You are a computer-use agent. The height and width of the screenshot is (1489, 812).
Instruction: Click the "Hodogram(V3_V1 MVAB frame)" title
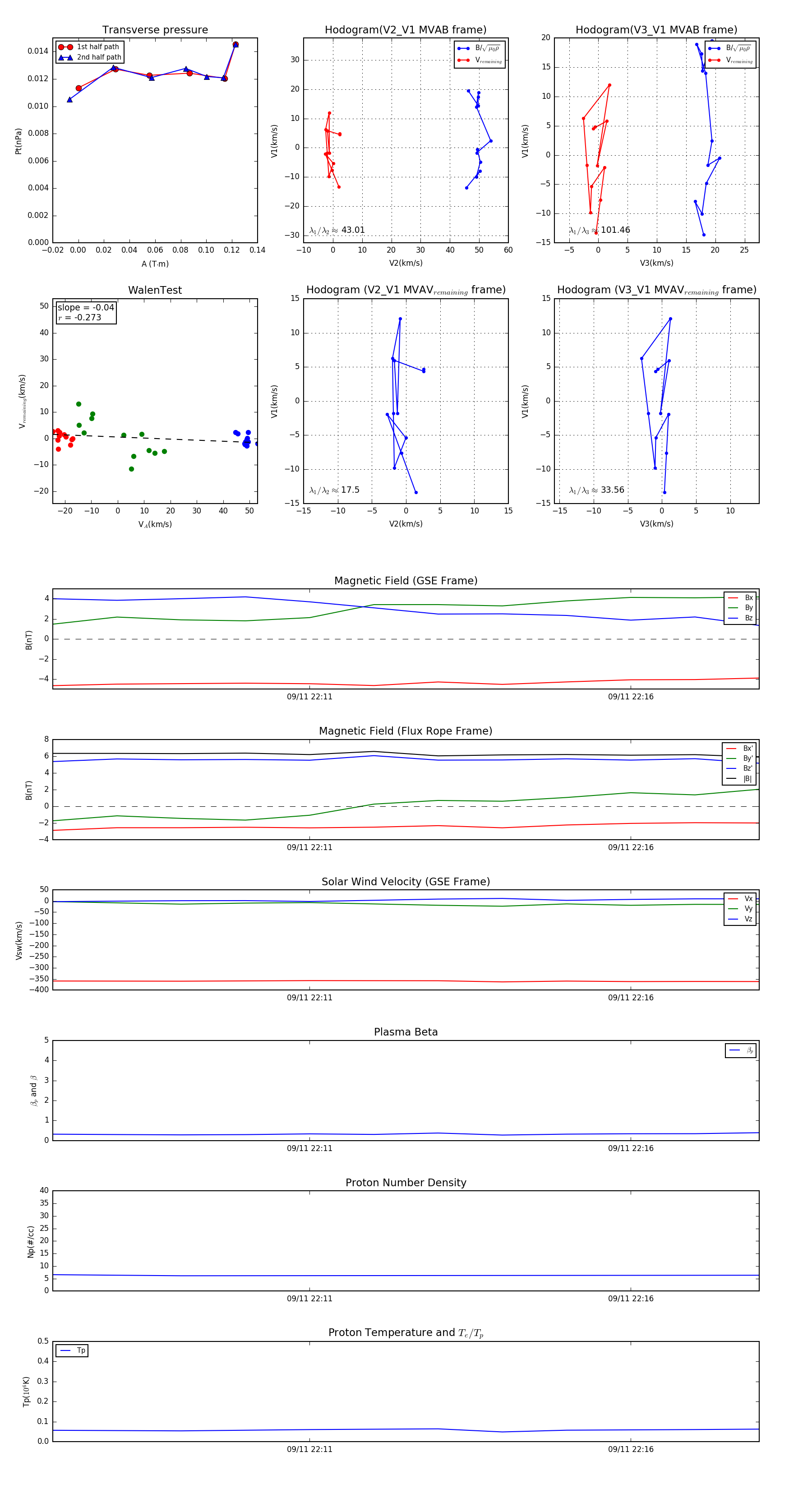tap(656, 30)
